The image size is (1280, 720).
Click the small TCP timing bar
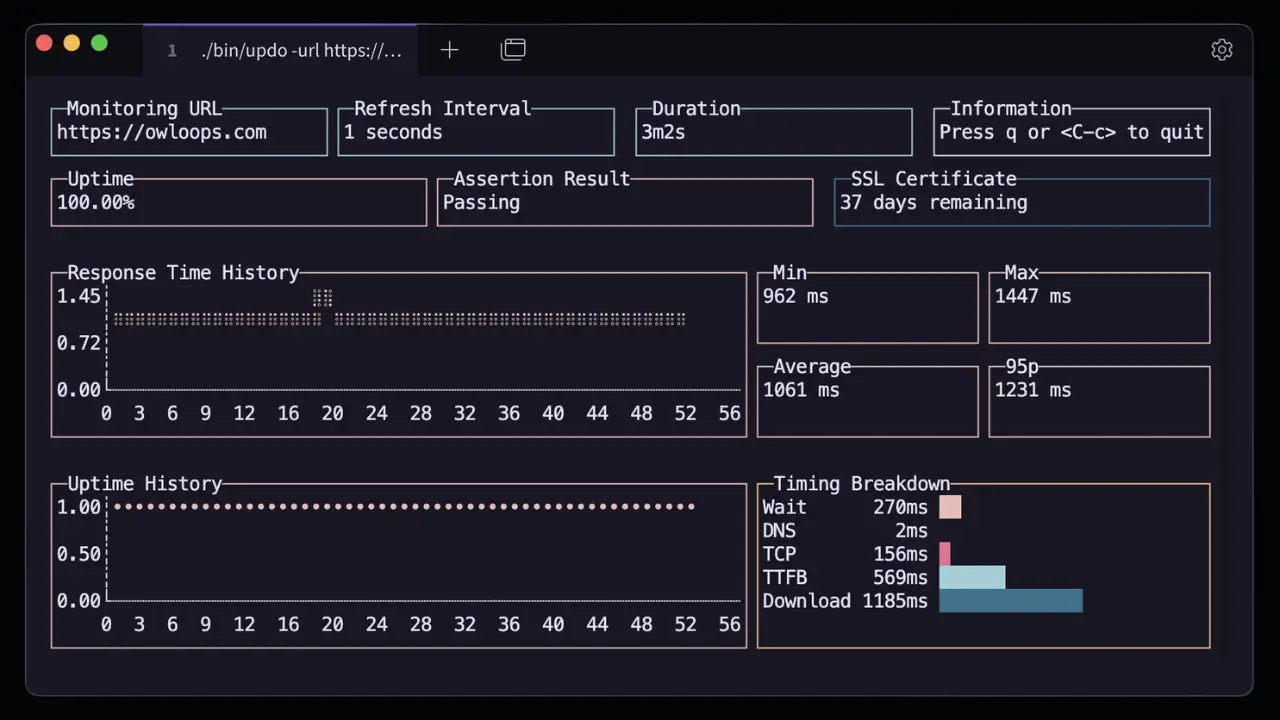(945, 554)
